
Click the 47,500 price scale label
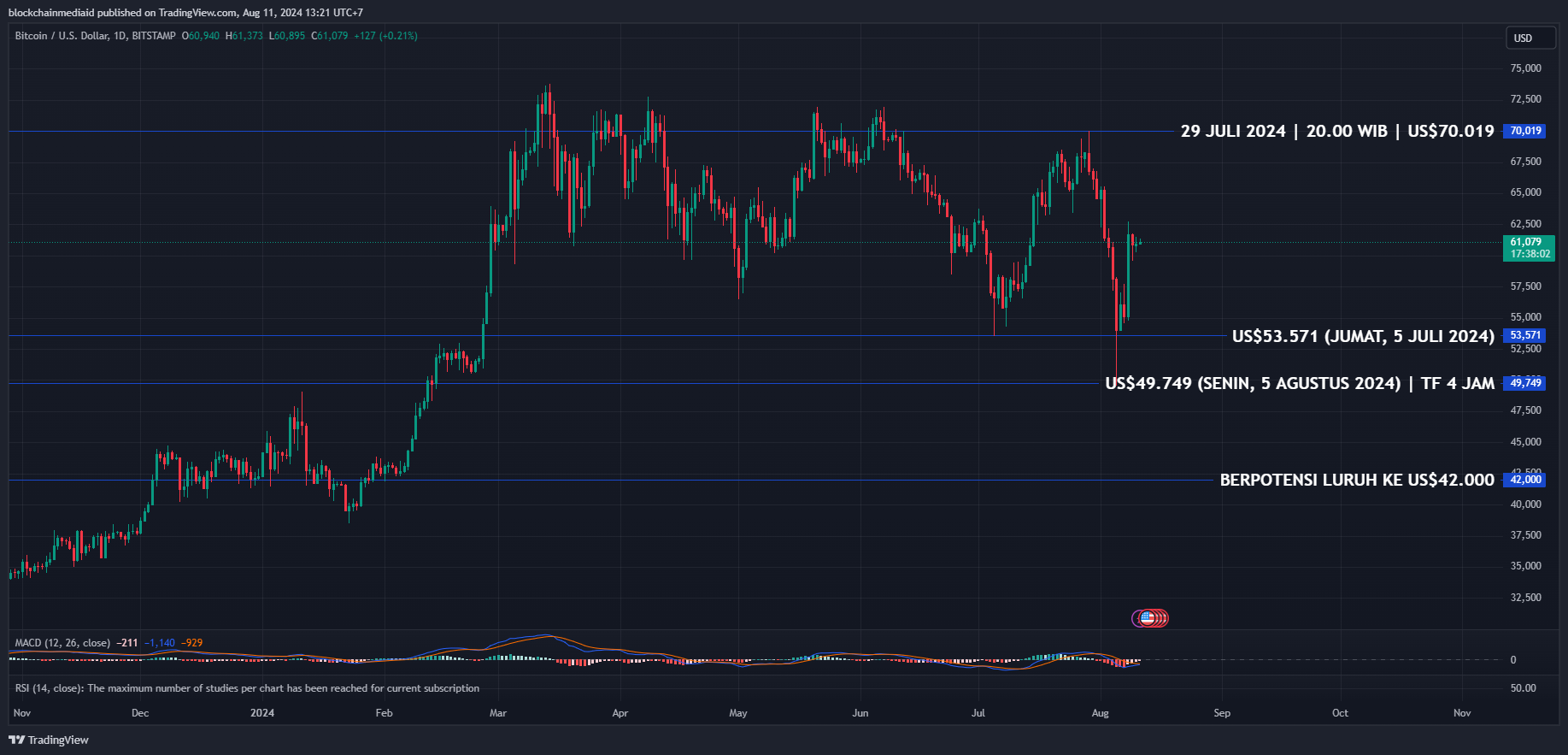tap(1526, 410)
